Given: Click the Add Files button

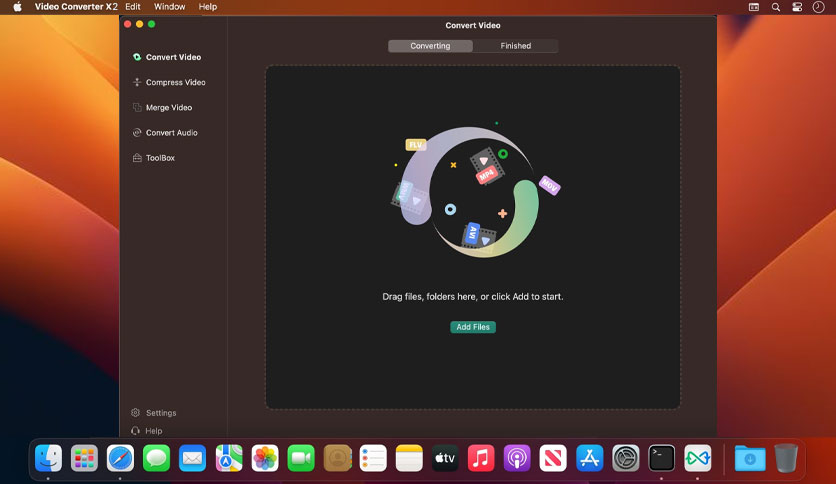Looking at the screenshot, I should (x=473, y=327).
